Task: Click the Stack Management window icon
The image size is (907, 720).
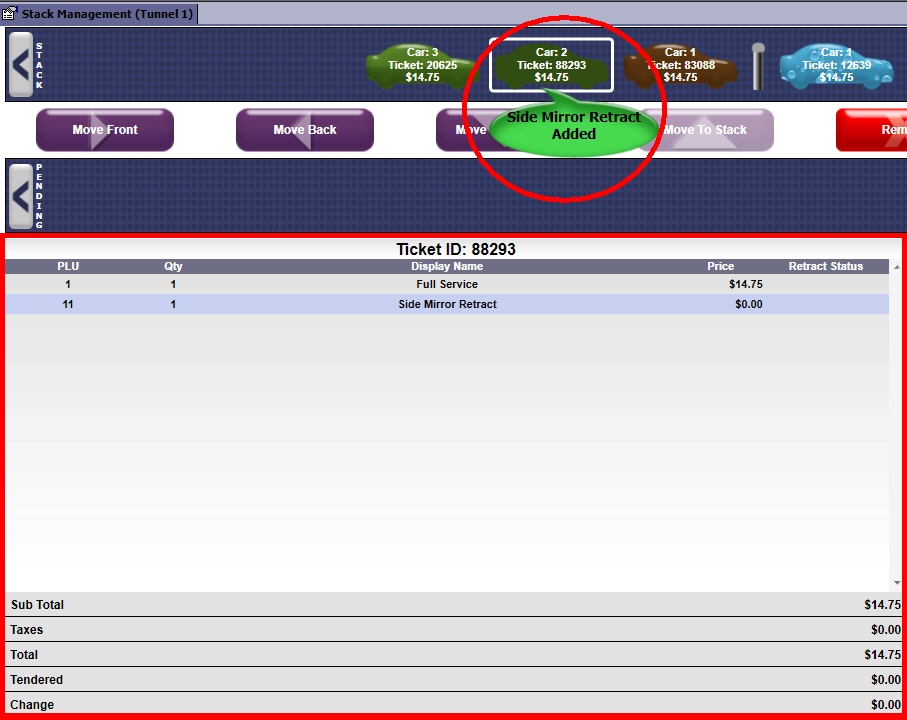Action: [10, 14]
